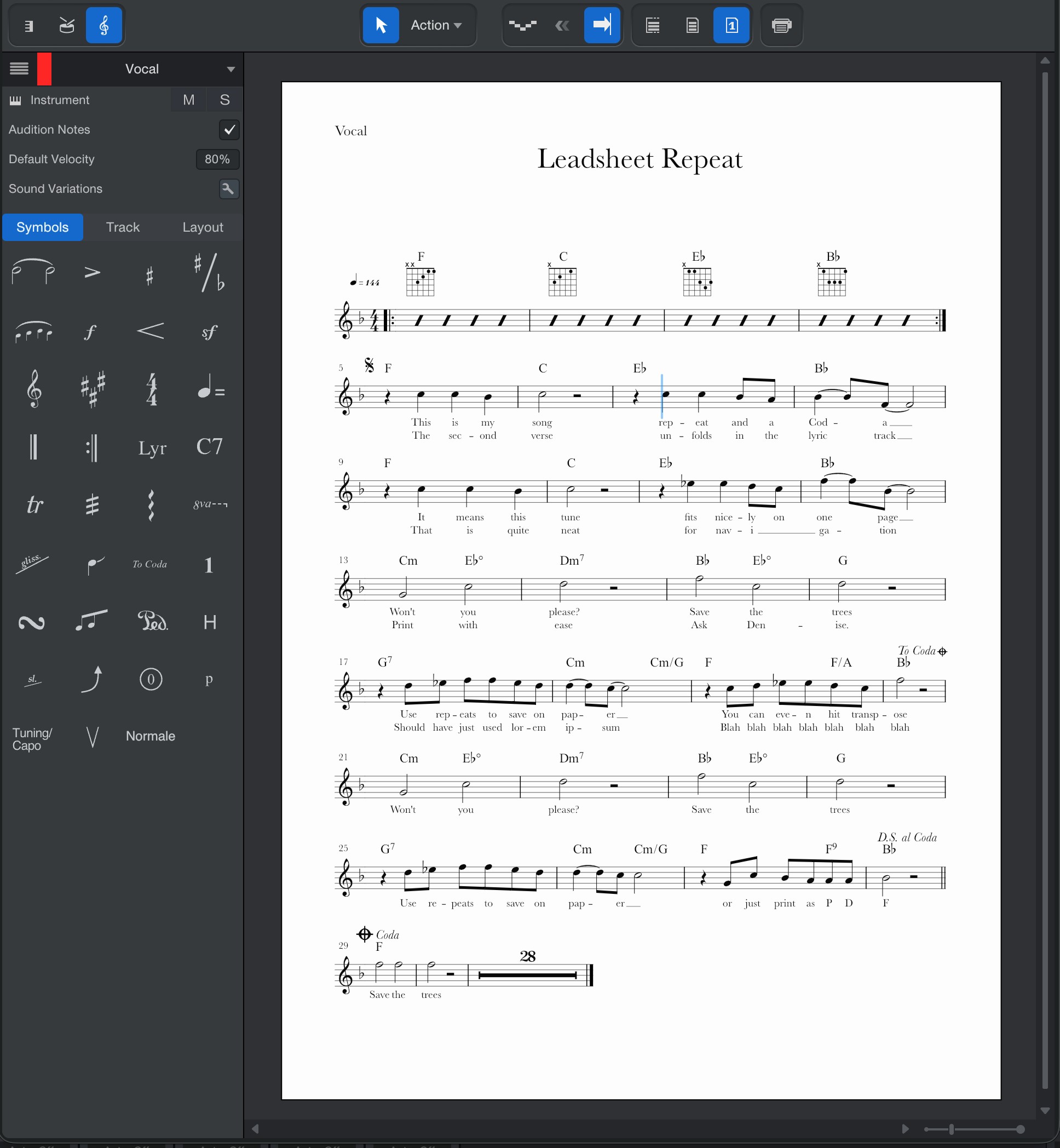
Task: Switch to the document page view
Action: (692, 25)
